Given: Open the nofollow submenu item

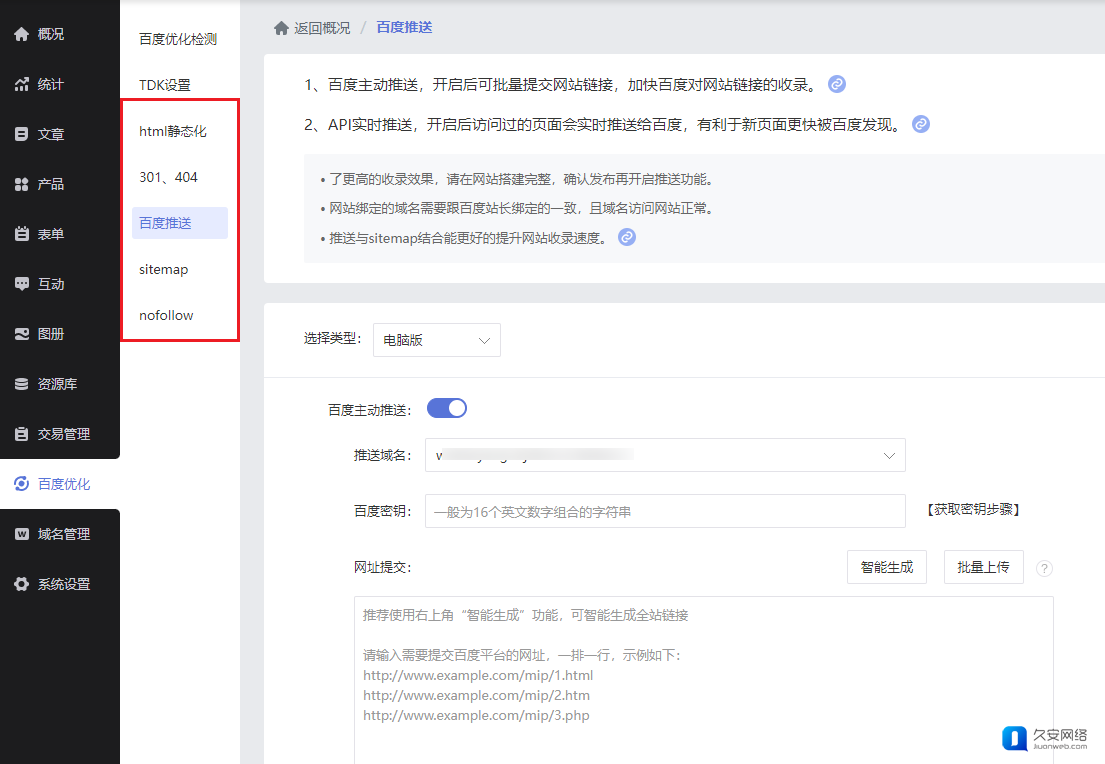Looking at the screenshot, I should 166,315.
